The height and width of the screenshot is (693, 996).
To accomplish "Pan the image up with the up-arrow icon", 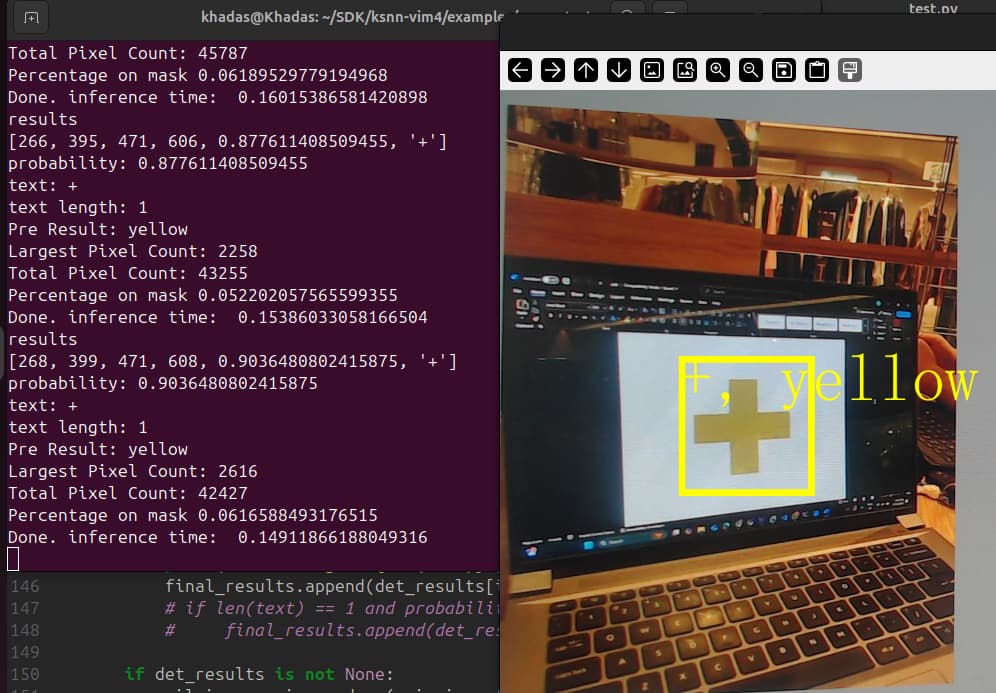I will [586, 70].
